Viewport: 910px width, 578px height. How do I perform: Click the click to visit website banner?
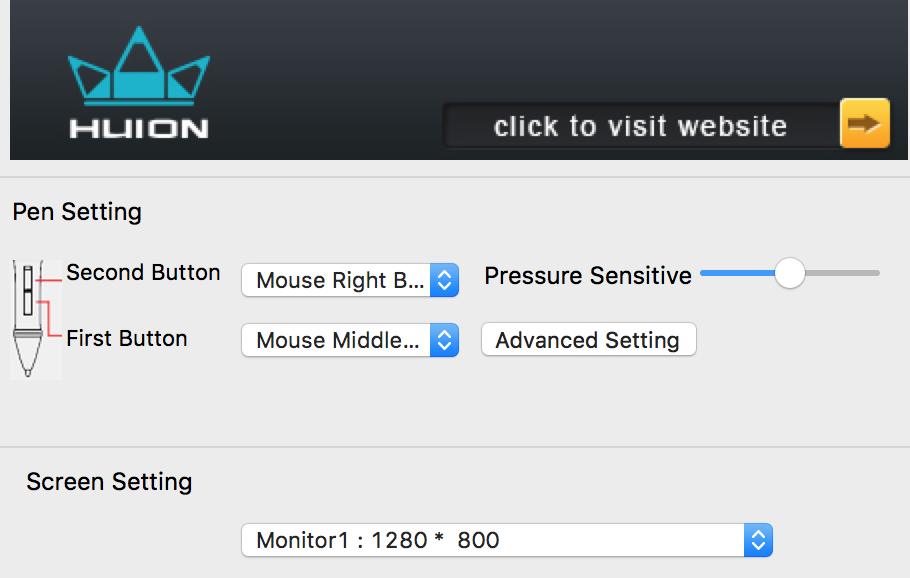coord(641,126)
